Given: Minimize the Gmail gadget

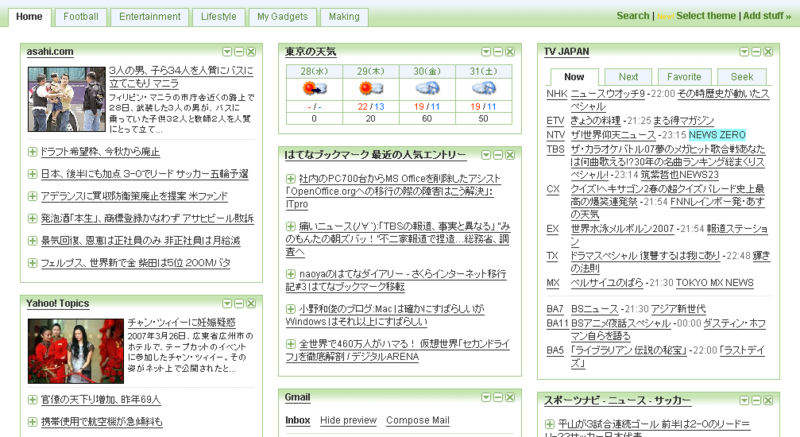Looking at the screenshot, I should tap(498, 397).
